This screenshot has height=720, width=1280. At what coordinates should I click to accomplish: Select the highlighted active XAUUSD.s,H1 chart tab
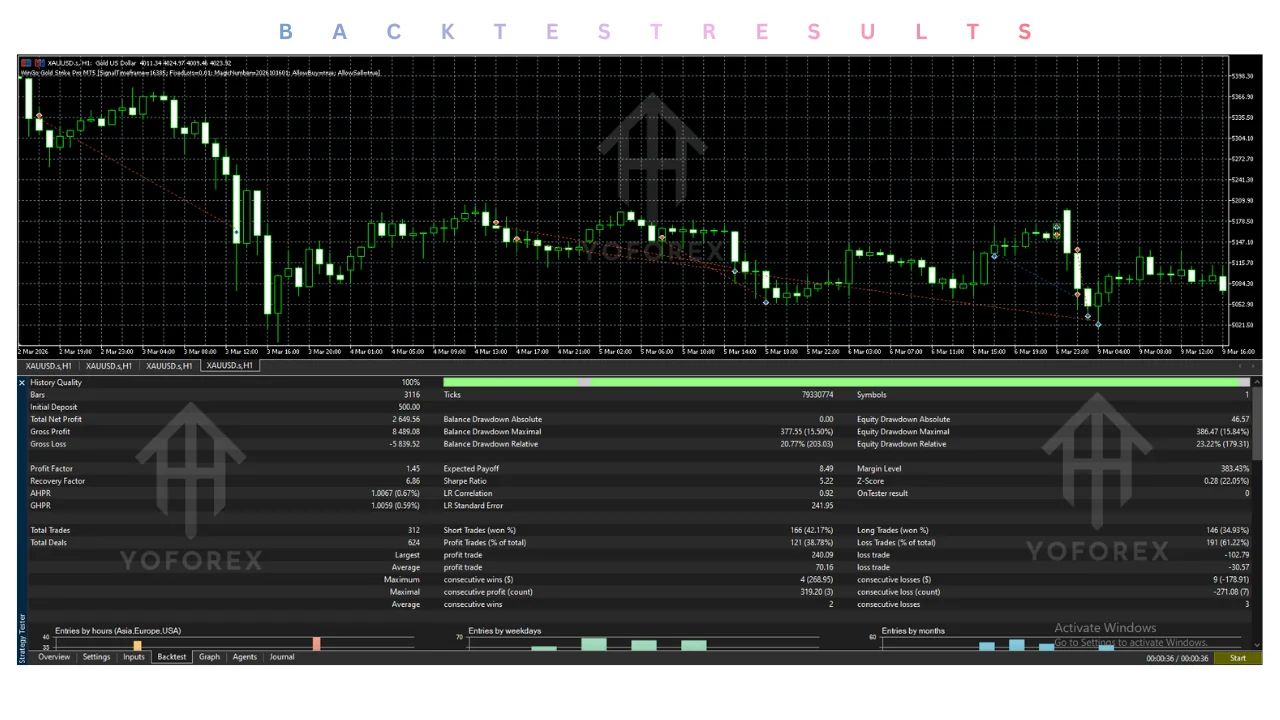coord(230,366)
